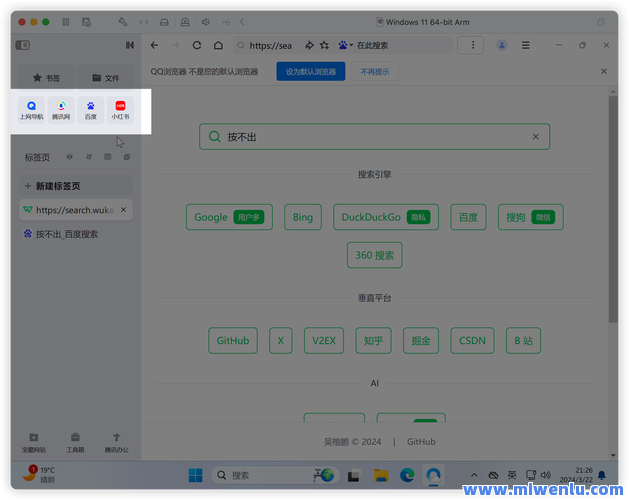Go back with the browser back arrow

tap(154, 45)
